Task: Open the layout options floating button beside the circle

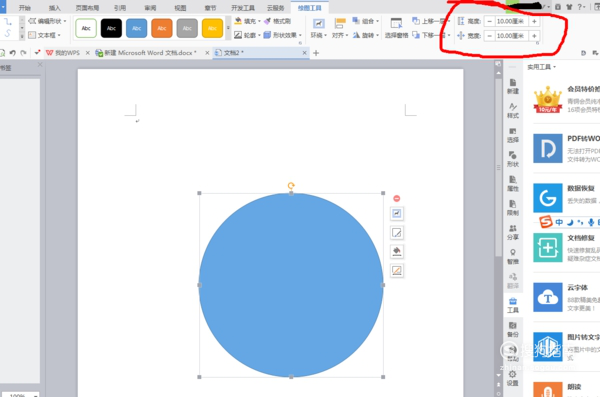Action: coord(397,213)
